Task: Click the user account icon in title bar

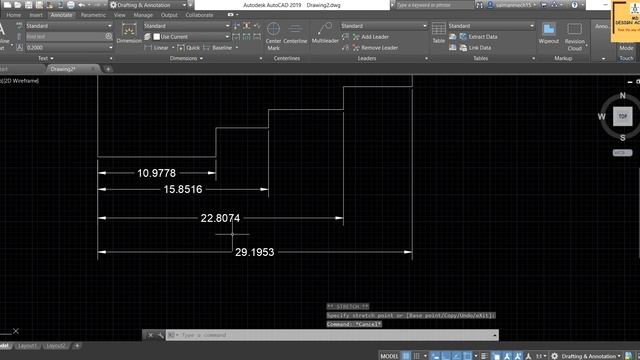Action: point(490,5)
